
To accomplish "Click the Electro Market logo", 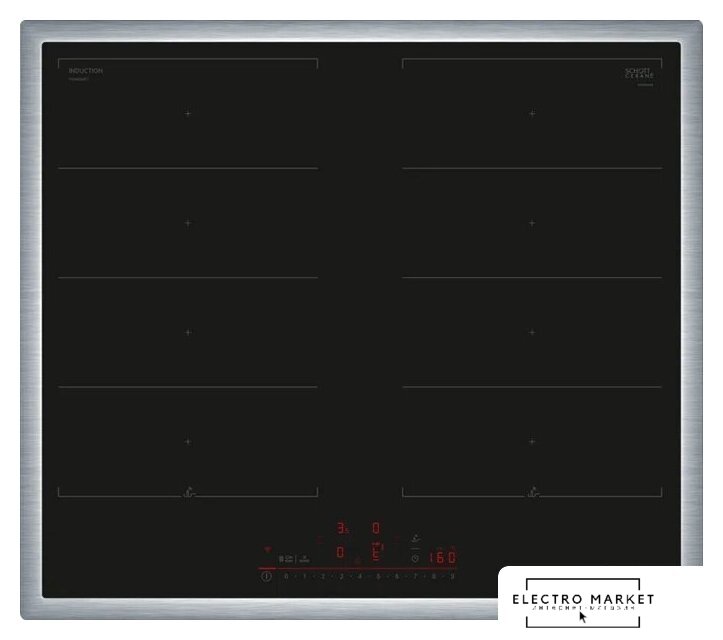I will coord(582,601).
